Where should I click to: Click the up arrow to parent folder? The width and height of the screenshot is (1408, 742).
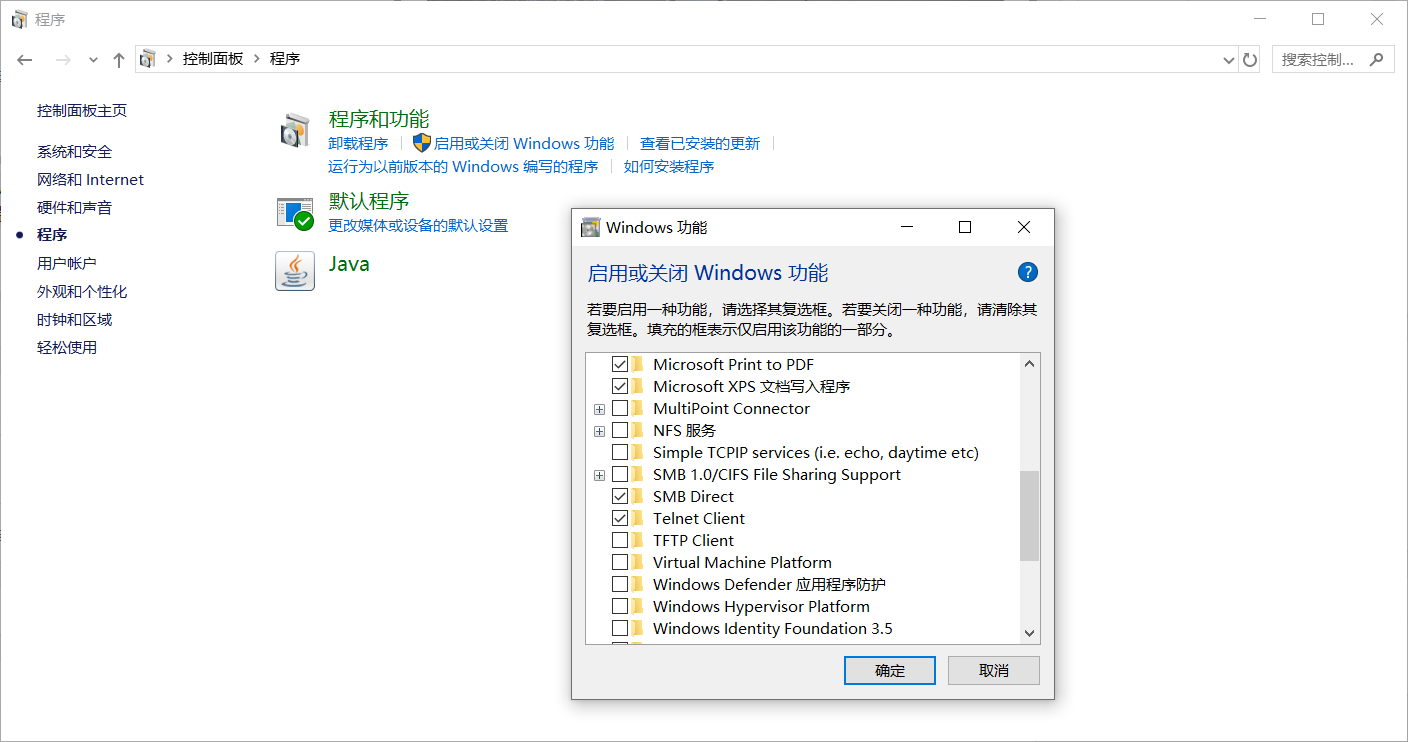coord(119,60)
